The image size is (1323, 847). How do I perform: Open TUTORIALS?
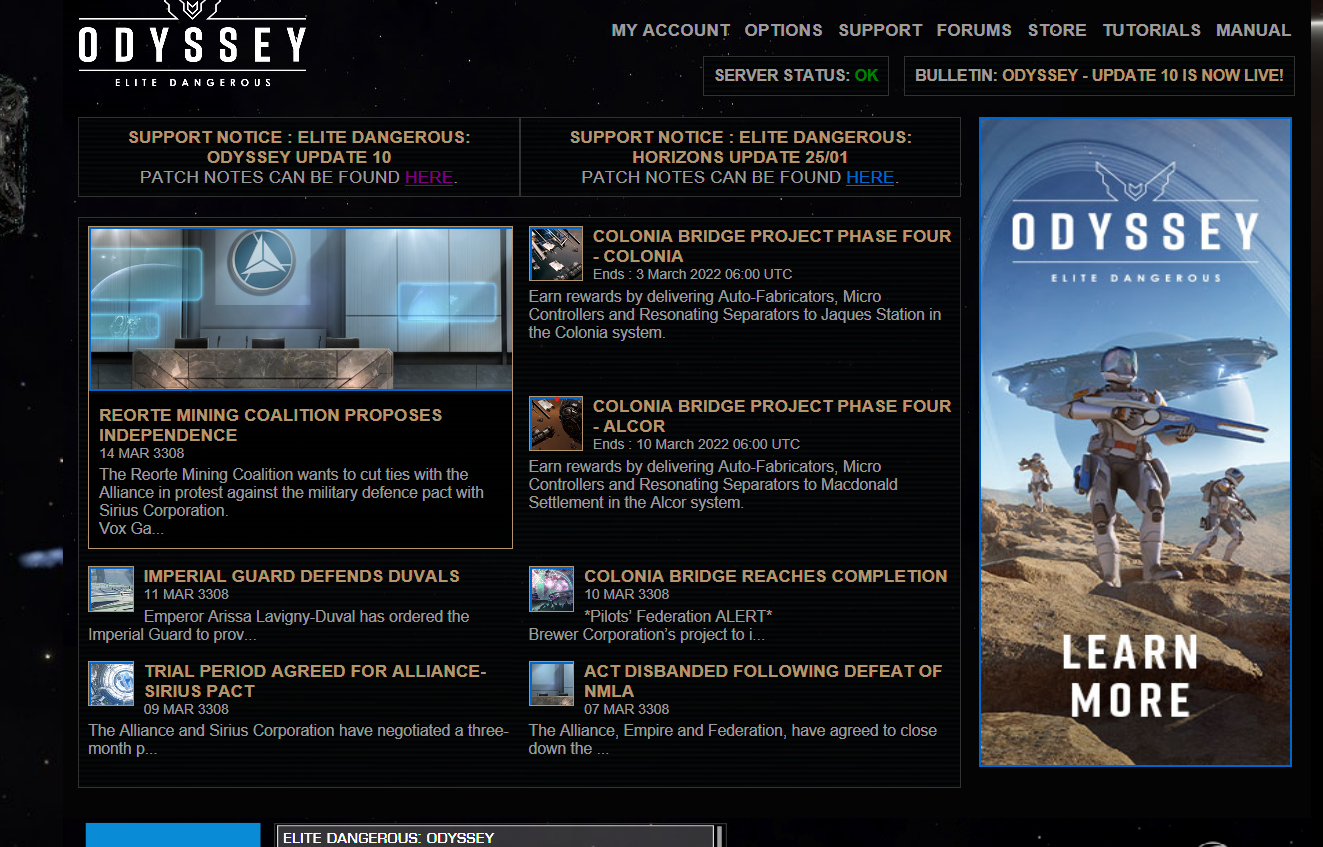coord(1151,30)
